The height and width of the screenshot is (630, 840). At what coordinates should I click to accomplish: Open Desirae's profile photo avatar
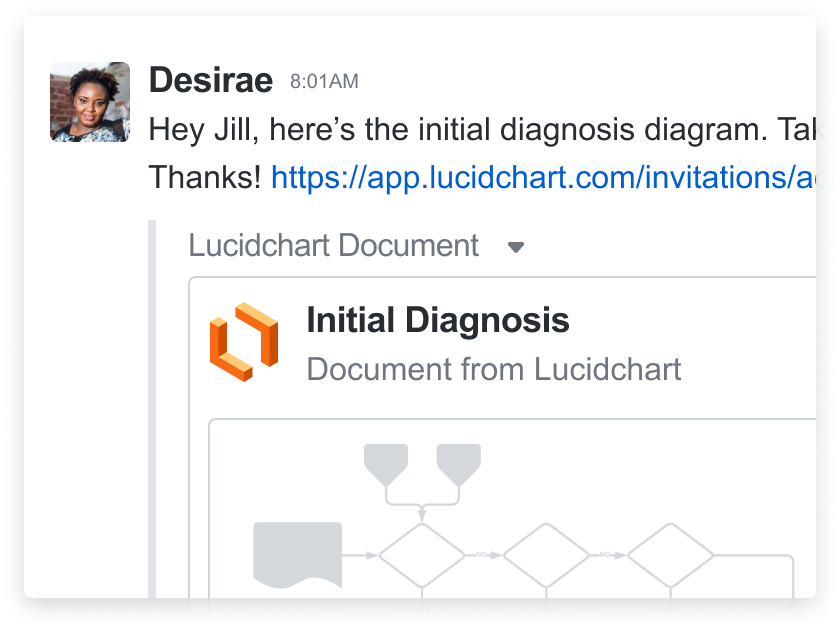(x=90, y=102)
